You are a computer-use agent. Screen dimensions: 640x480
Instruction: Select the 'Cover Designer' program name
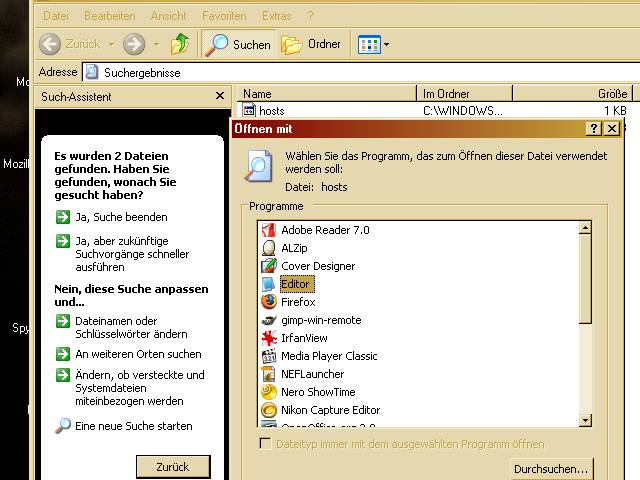[x=318, y=266]
